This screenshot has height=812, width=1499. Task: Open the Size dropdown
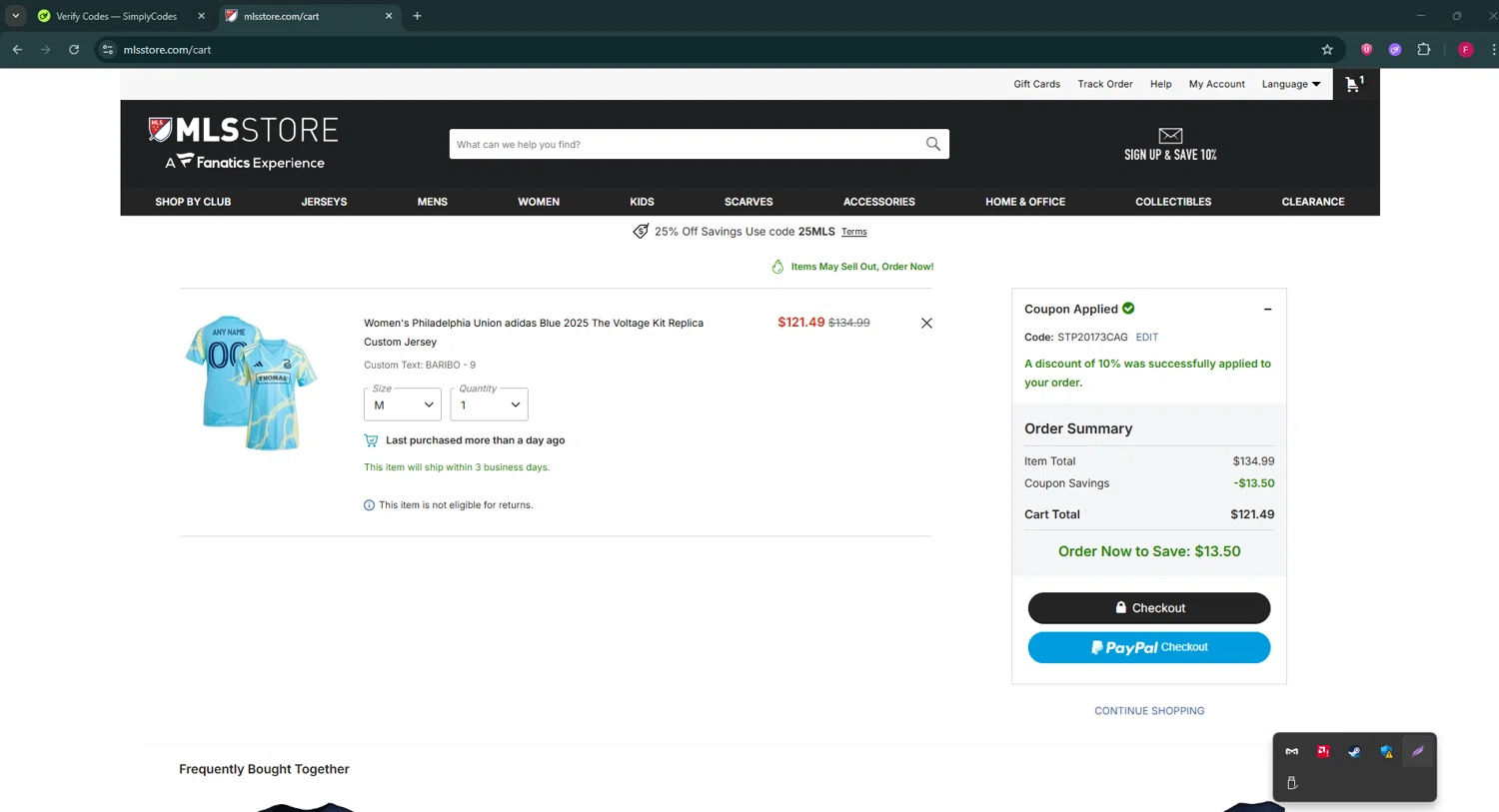(403, 405)
